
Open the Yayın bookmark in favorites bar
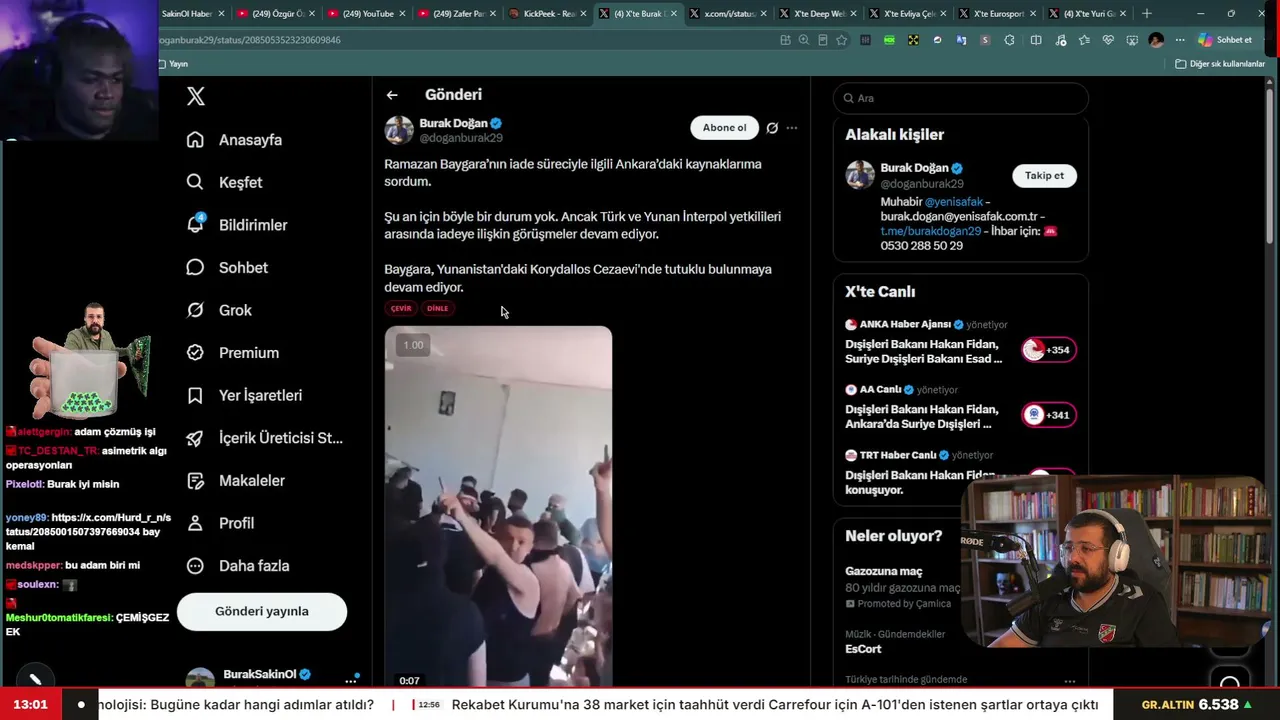pyautogui.click(x=173, y=64)
